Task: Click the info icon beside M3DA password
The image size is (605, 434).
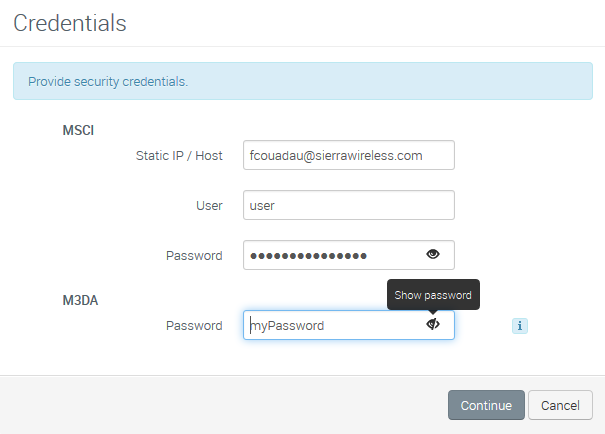Action: tap(520, 325)
